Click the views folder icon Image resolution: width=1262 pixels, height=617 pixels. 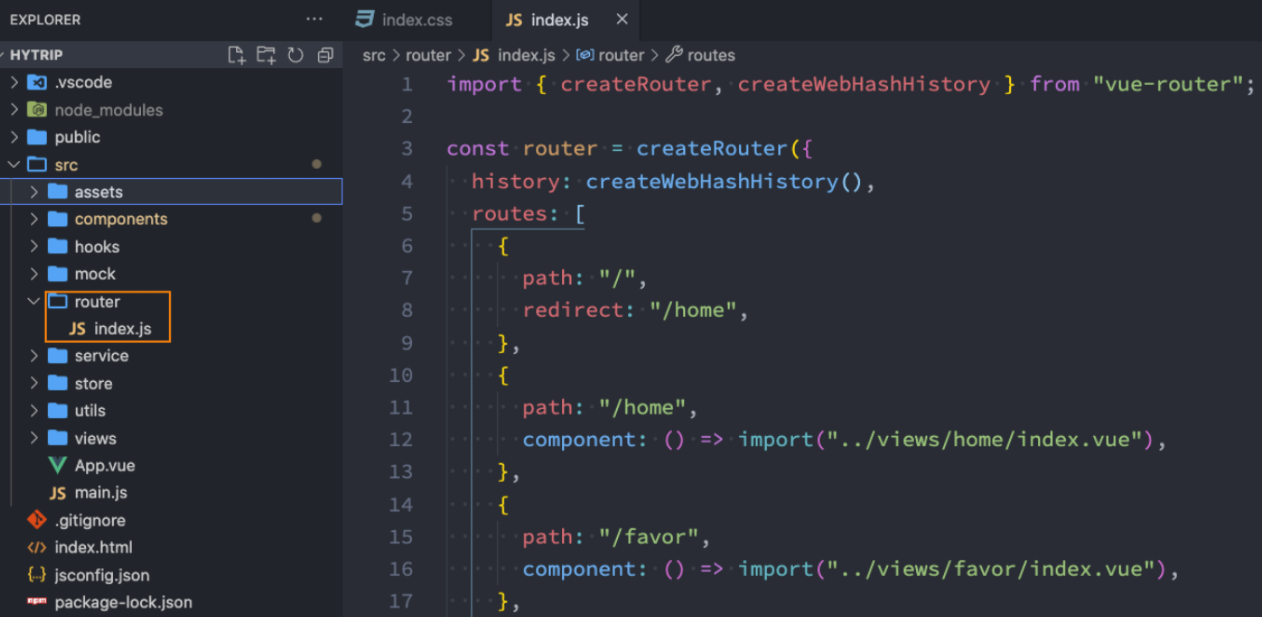click(57, 438)
